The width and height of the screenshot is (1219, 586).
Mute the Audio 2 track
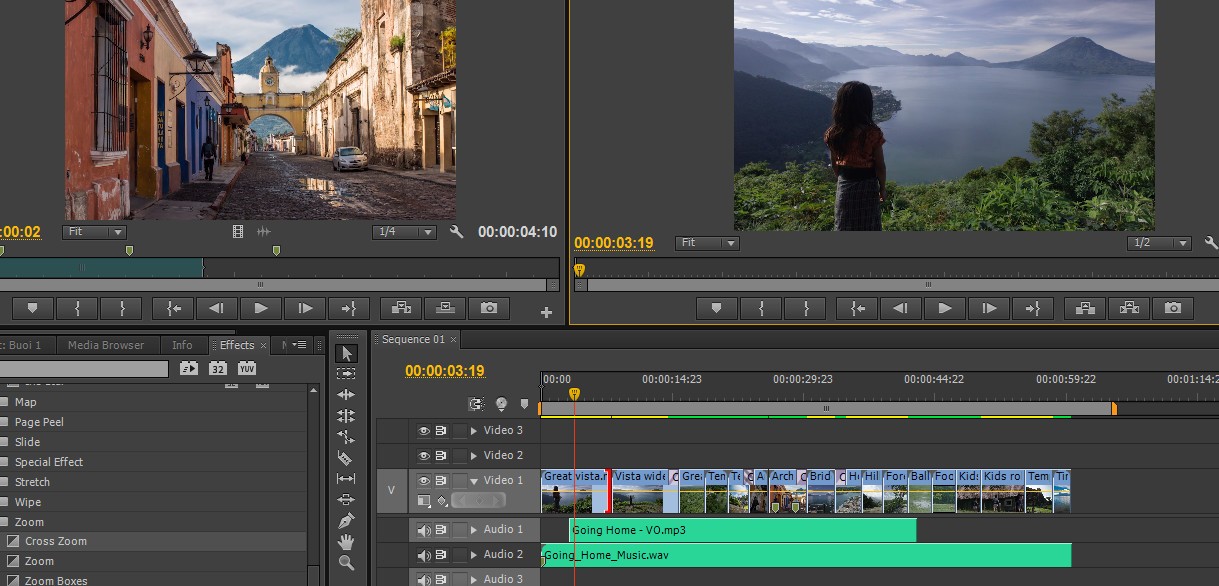pos(424,555)
